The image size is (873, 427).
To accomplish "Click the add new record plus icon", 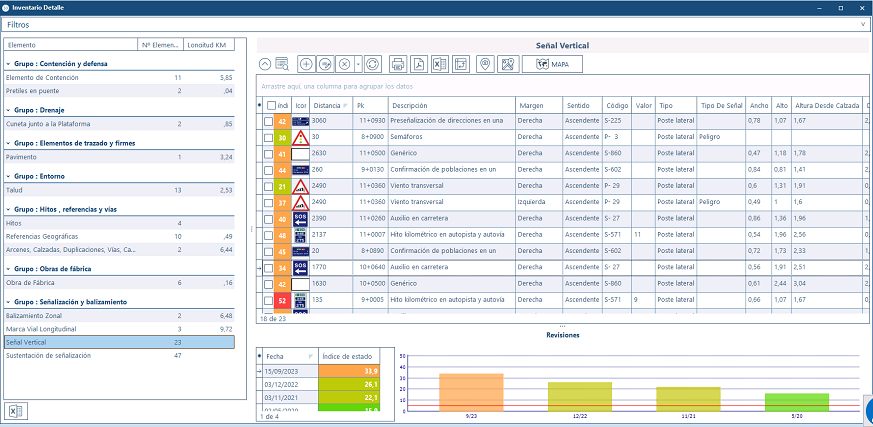I will click(x=305, y=64).
